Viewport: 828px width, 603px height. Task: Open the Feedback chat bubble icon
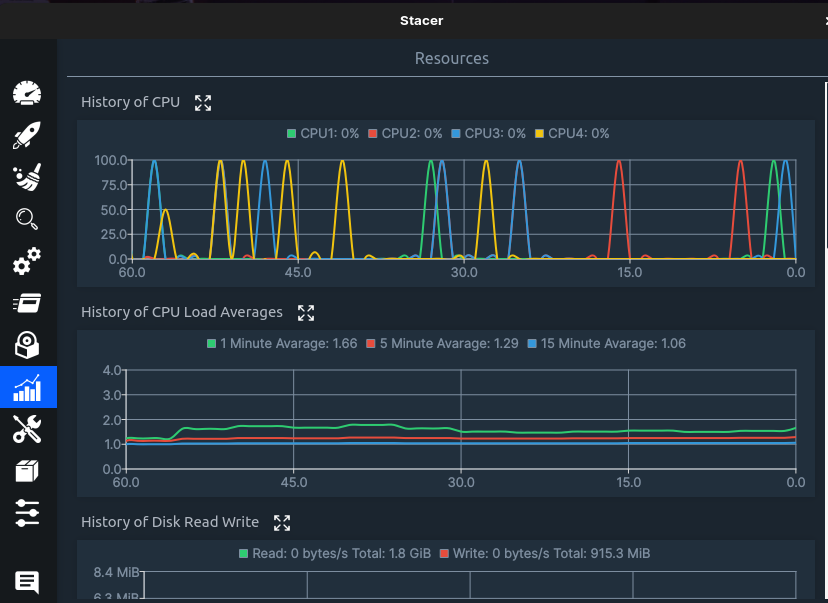27,581
